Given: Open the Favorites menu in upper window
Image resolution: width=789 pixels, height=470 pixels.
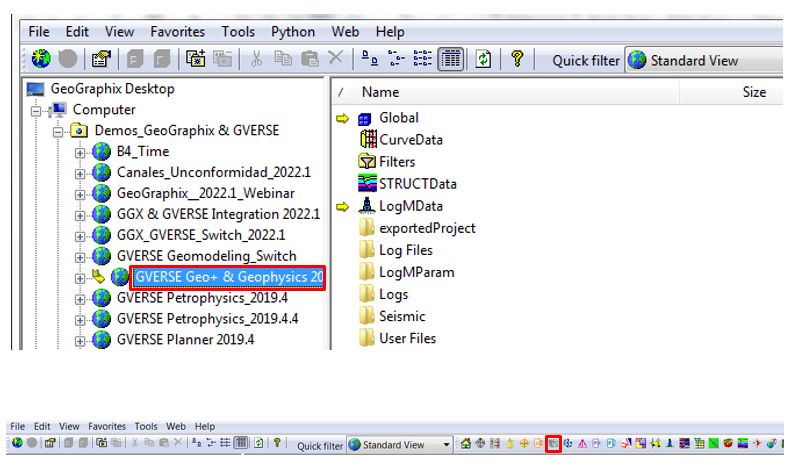Looking at the screenshot, I should pyautogui.click(x=178, y=32).
